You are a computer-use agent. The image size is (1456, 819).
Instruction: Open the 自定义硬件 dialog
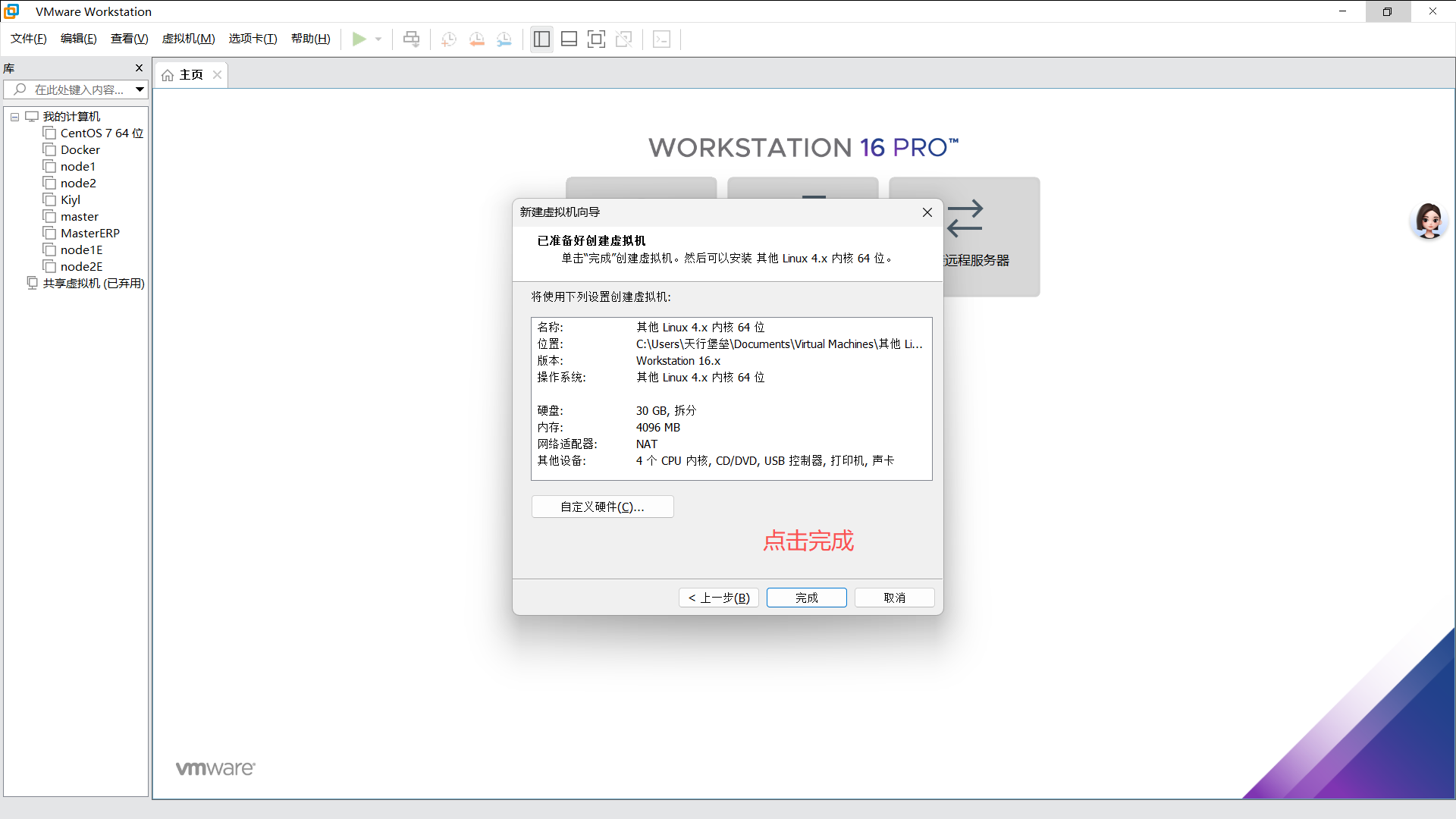[x=602, y=506]
